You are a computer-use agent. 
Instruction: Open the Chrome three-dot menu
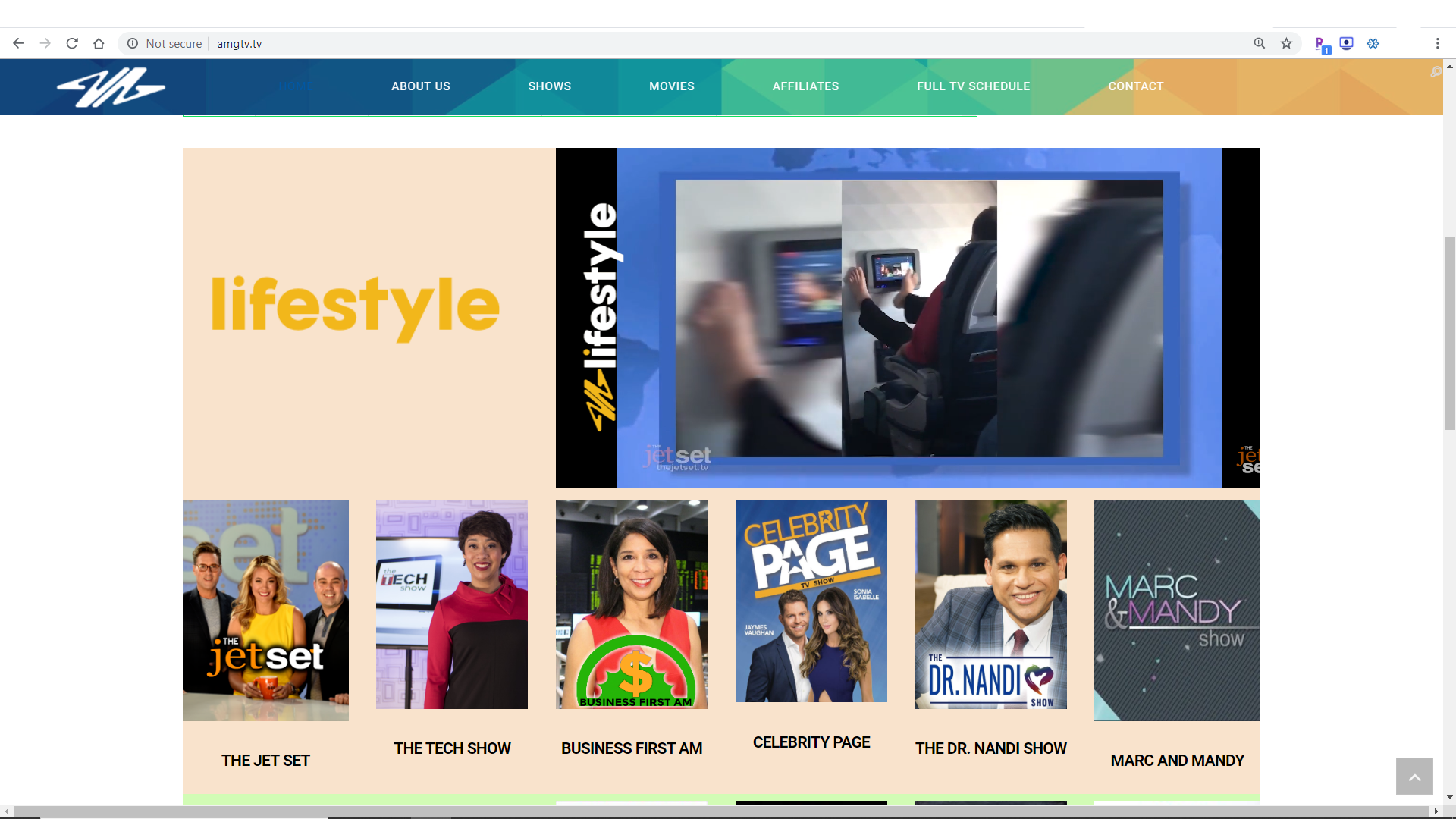click(1439, 43)
